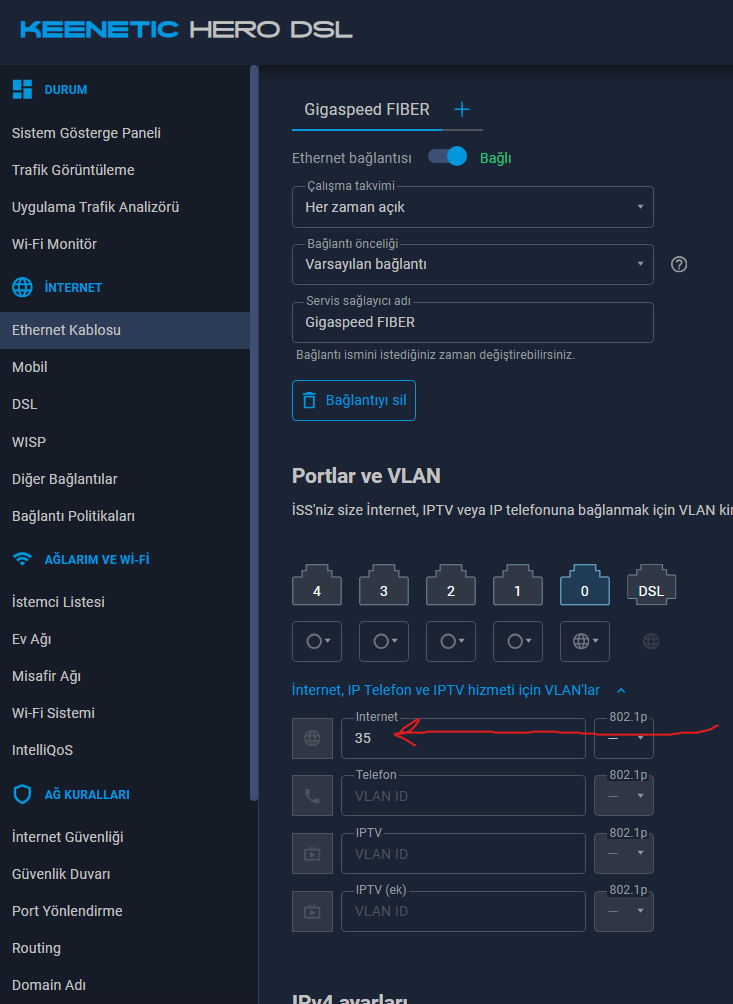Select the DSL port icon
733x1004 pixels.
pos(651,585)
